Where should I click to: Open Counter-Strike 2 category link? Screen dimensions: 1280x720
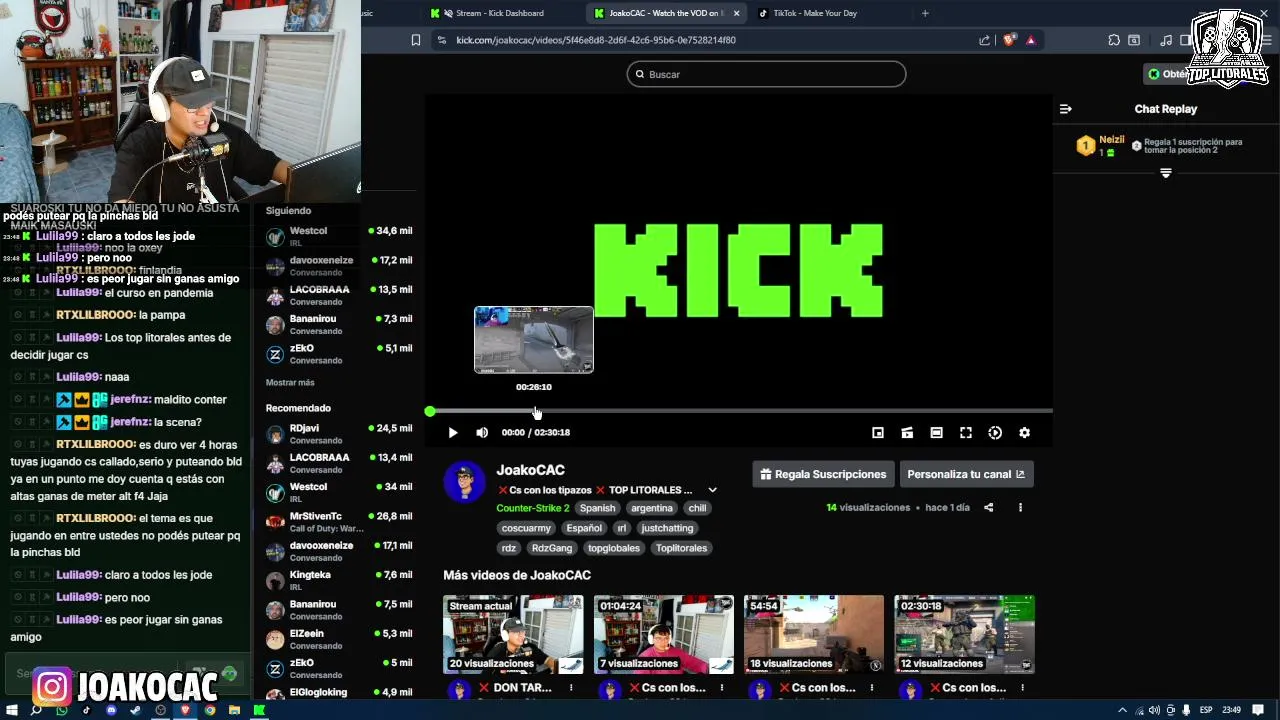coord(532,508)
